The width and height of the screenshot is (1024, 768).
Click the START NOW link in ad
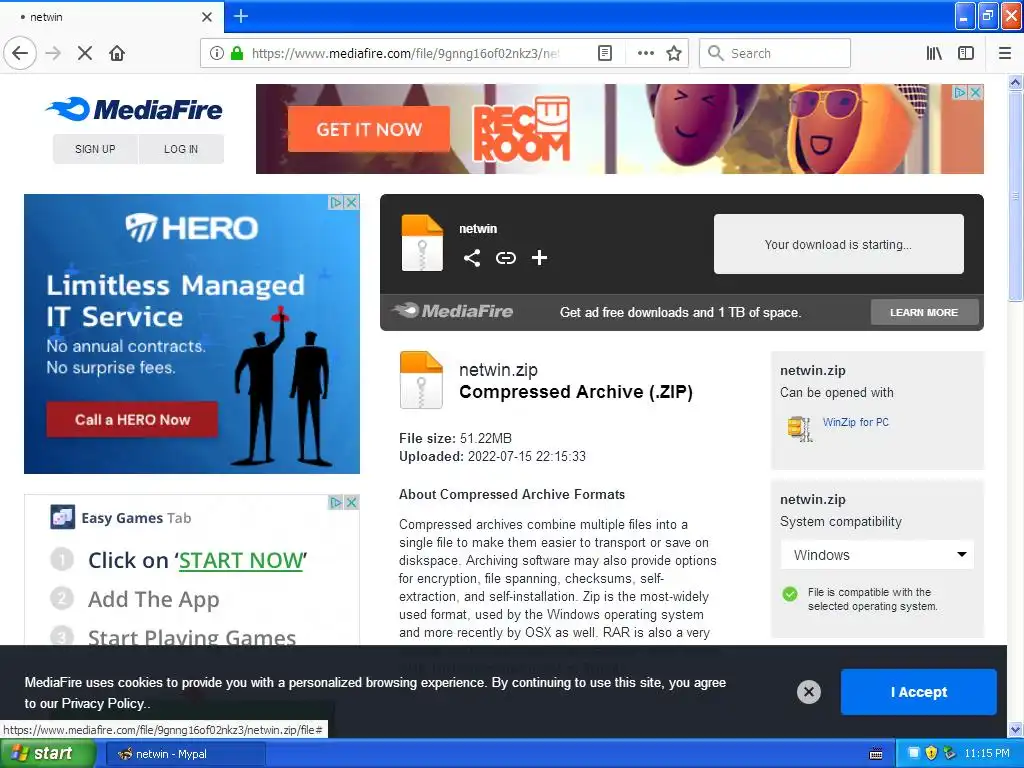tap(241, 560)
